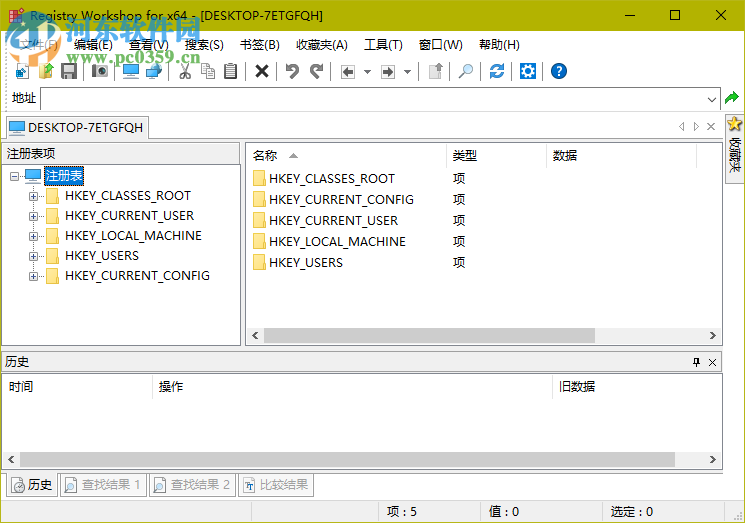Expand HKEY_USERS in the tree
The width and height of the screenshot is (745, 523).
point(33,256)
